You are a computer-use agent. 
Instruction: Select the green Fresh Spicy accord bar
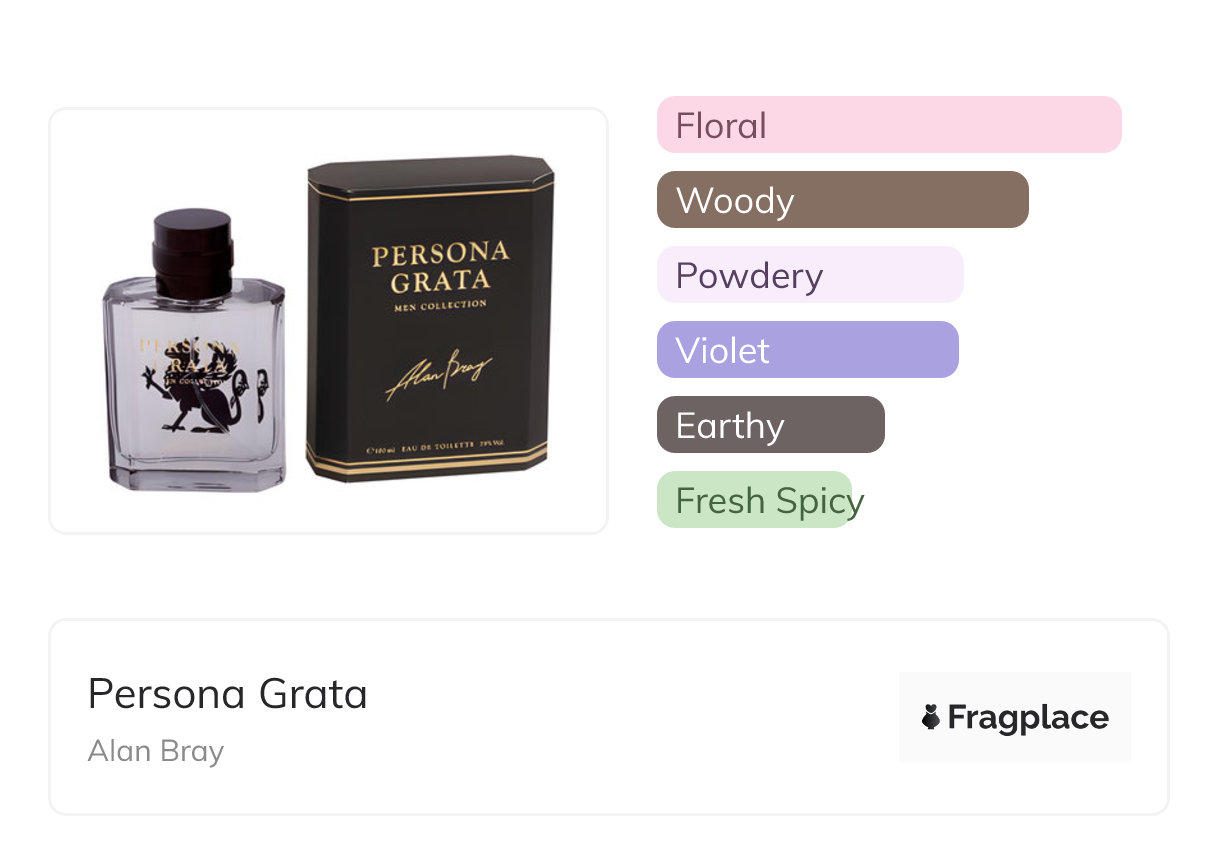coord(754,500)
